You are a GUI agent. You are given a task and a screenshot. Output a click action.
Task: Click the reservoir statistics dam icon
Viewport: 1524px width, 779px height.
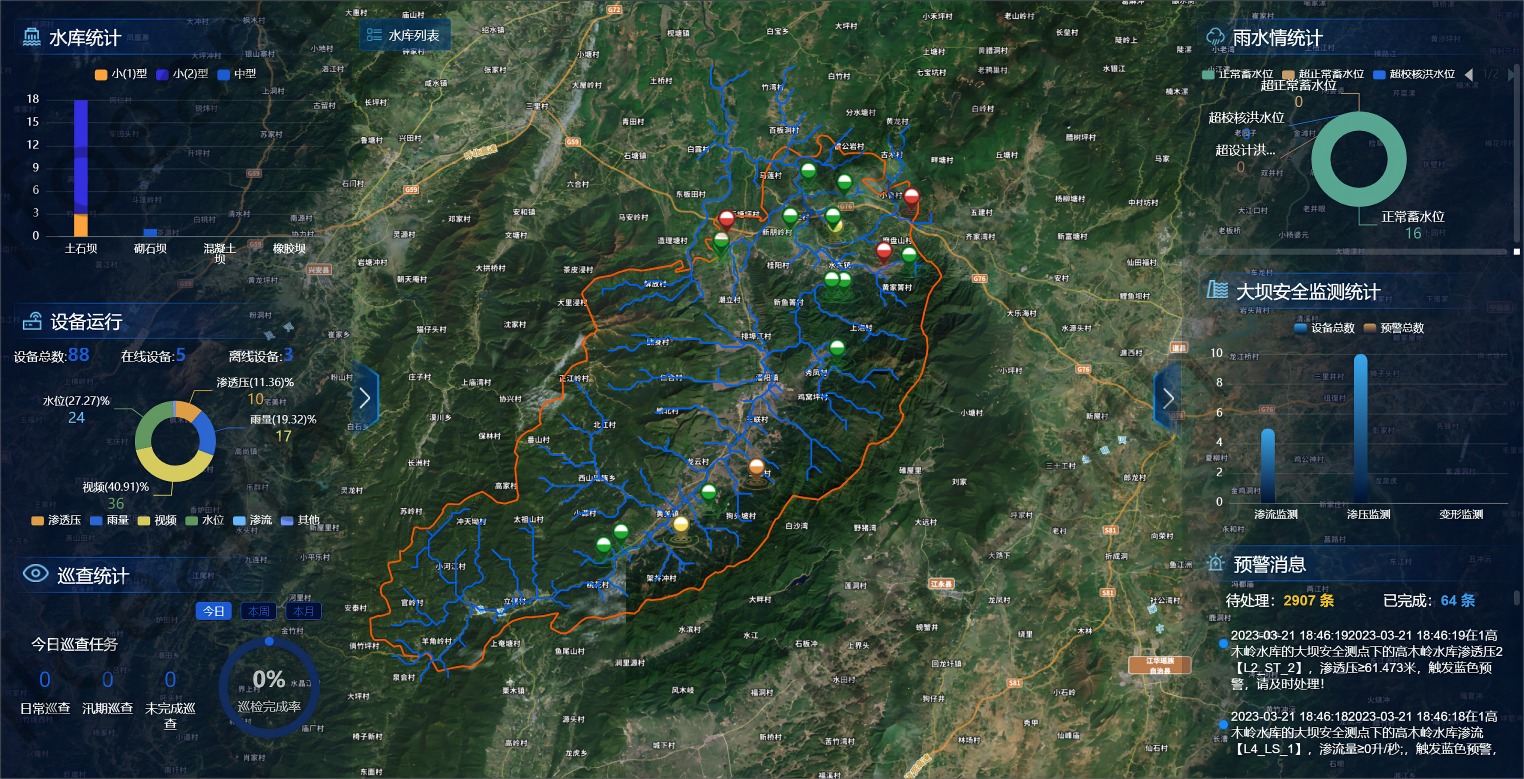pyautogui.click(x=32, y=38)
